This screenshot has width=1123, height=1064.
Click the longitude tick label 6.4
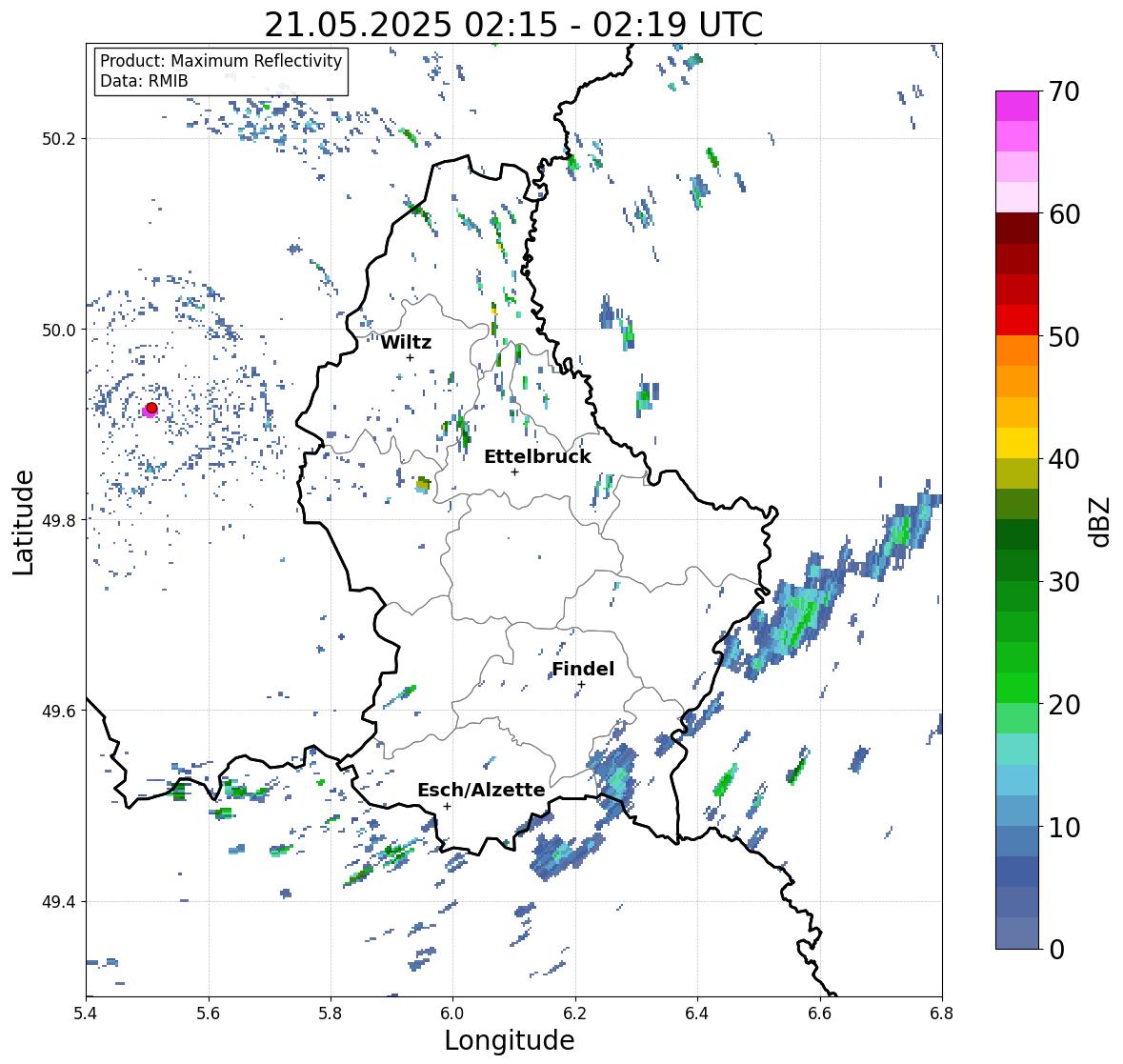697,1014
